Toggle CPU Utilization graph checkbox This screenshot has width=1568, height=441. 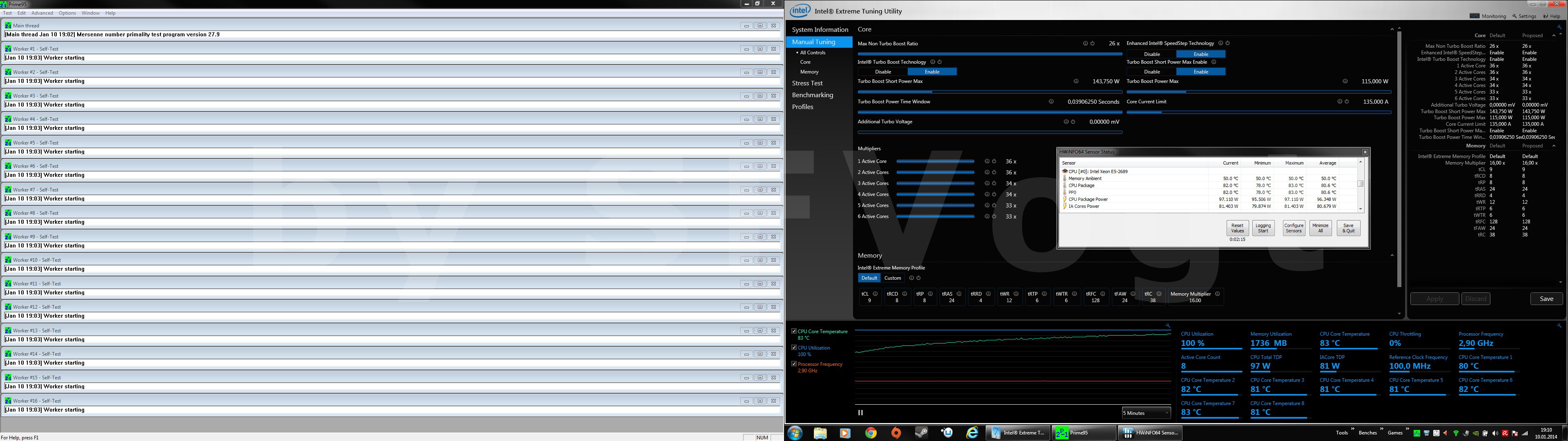point(794,348)
